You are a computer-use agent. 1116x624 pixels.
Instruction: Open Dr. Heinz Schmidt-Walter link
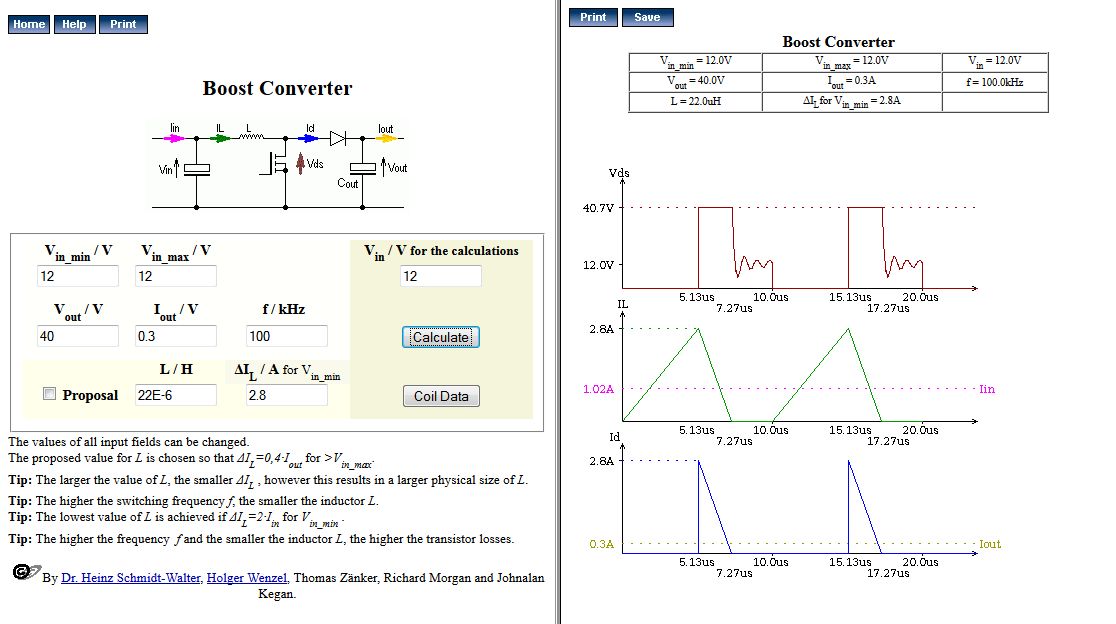131,578
